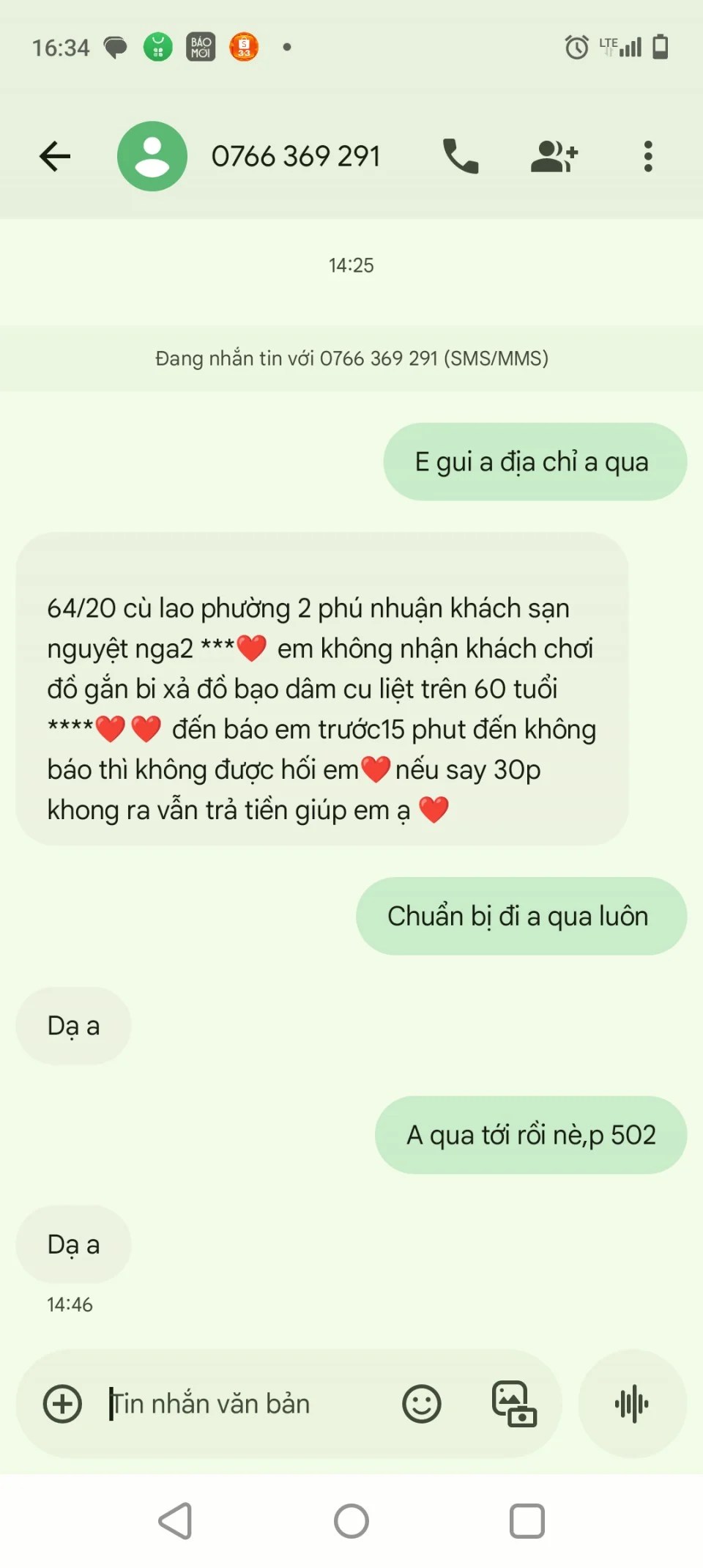Viewport: 703px width, 1568px height.
Task: Select the long address message bubble
Action: pos(322,689)
